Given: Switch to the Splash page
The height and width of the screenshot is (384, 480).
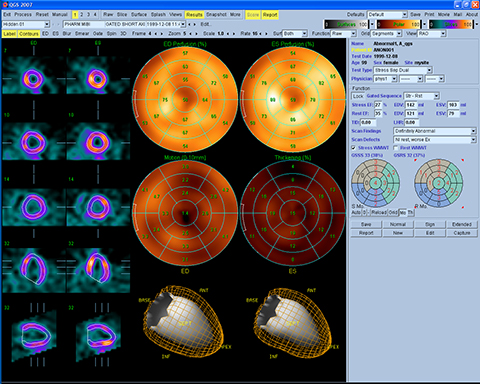Looking at the screenshot, I should [x=158, y=15].
